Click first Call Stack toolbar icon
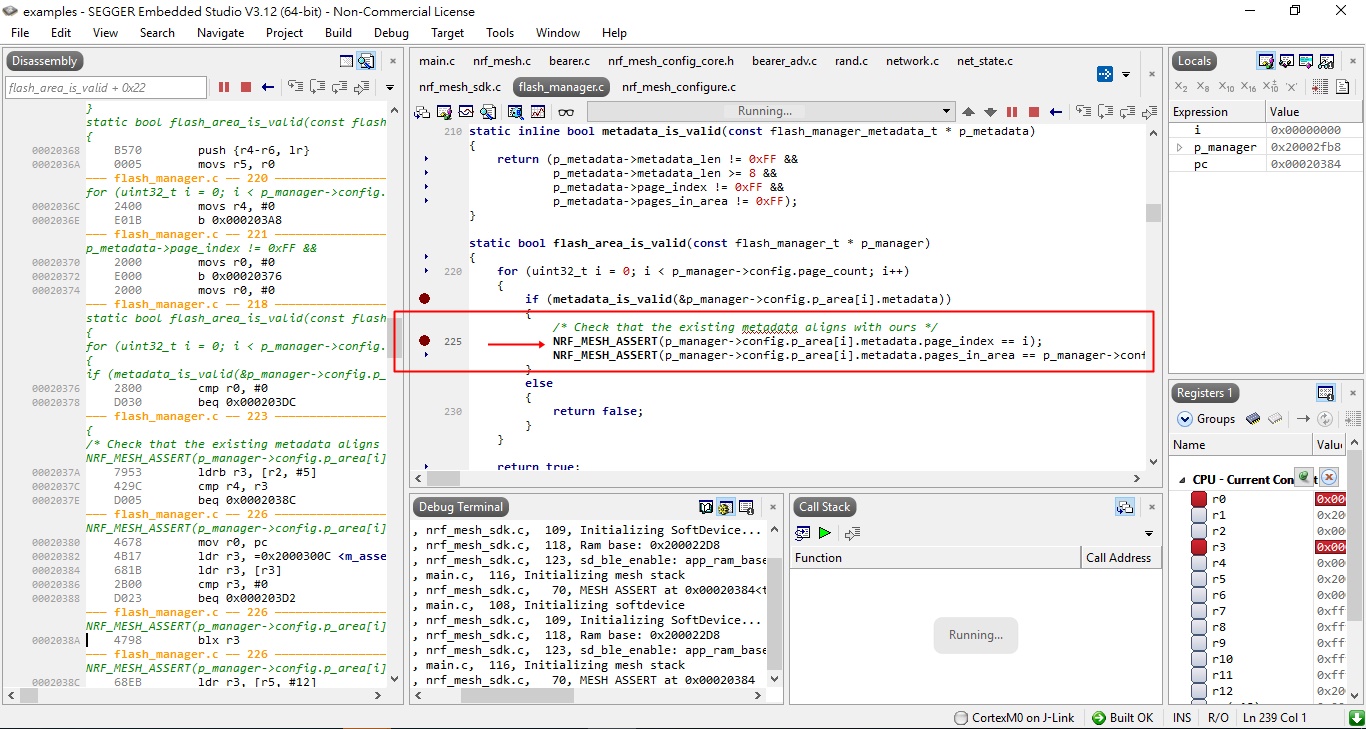 802,533
